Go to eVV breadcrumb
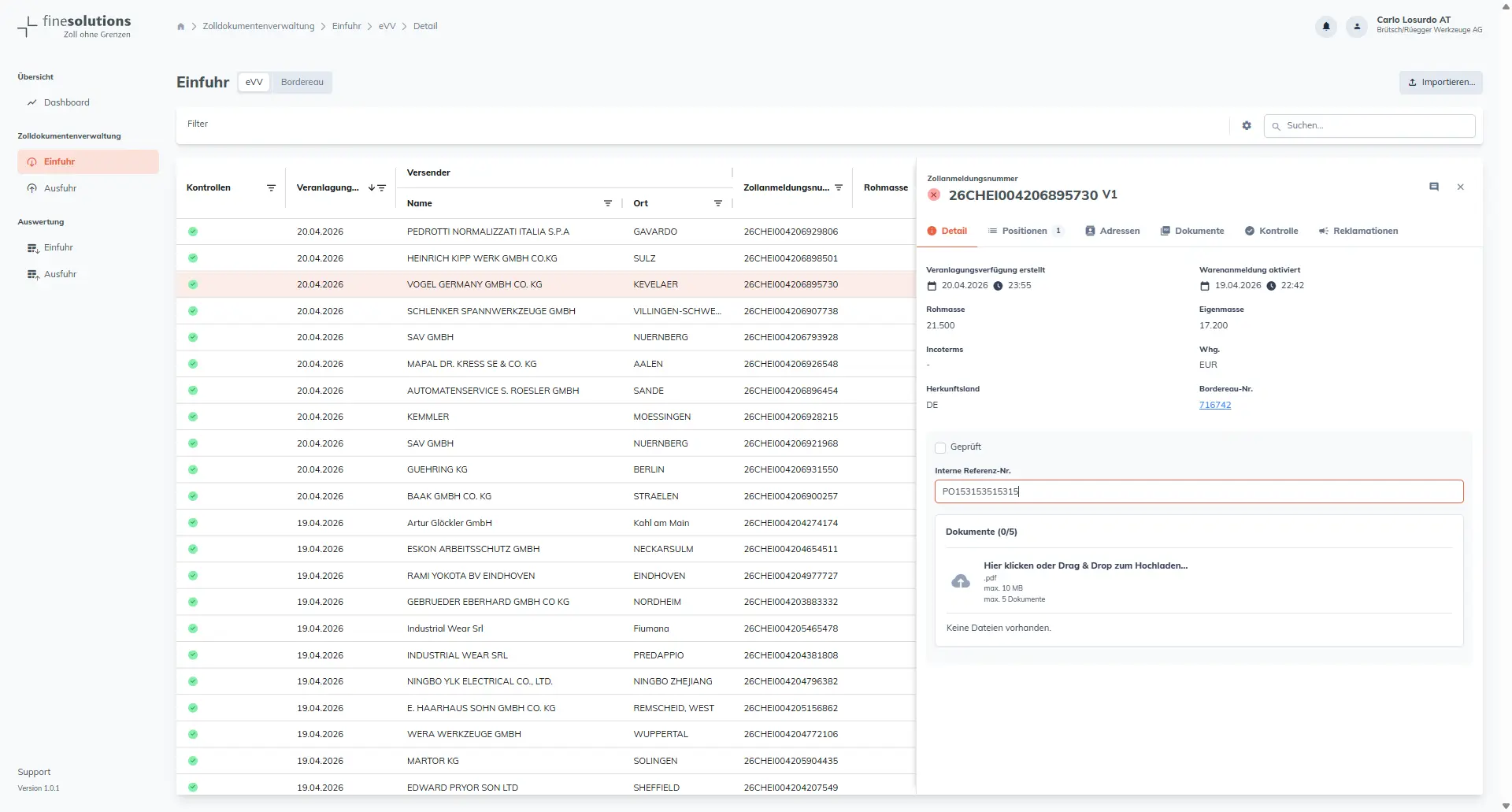The height and width of the screenshot is (812, 1512). pyautogui.click(x=387, y=26)
